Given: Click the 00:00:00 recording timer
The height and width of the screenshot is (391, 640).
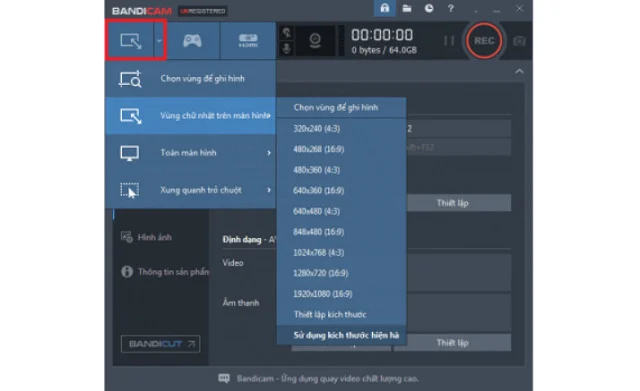Looking at the screenshot, I should click(x=382, y=35).
